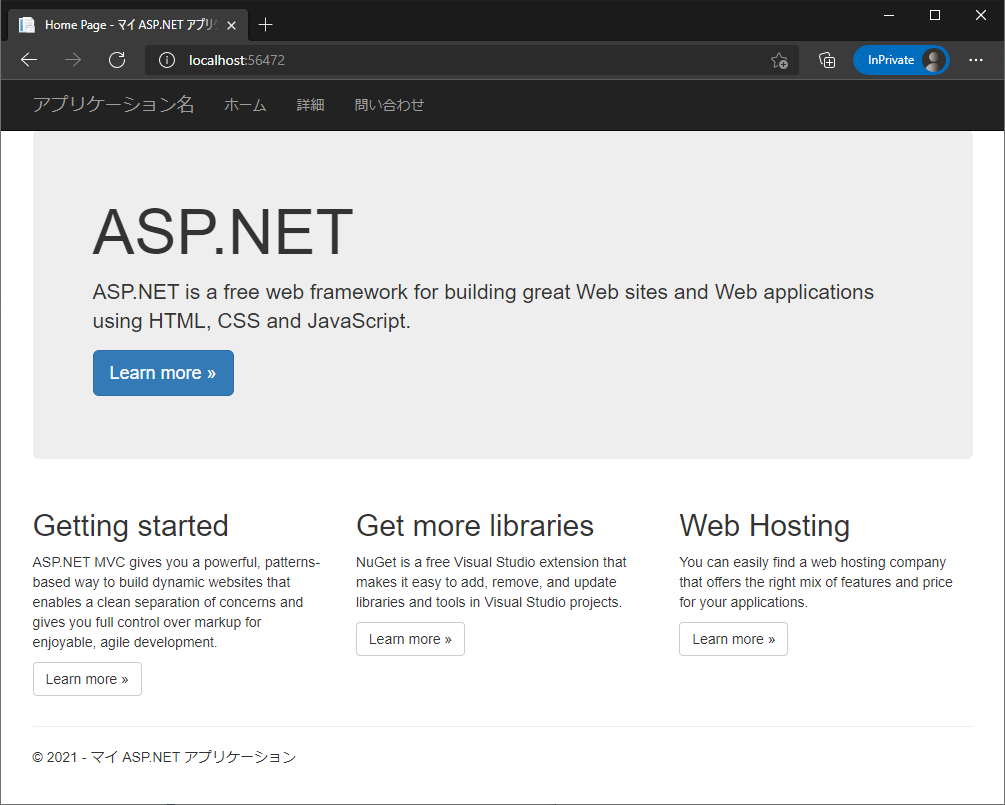1005x805 pixels.
Task: Click Learn more under Get more libraries
Action: (x=410, y=639)
